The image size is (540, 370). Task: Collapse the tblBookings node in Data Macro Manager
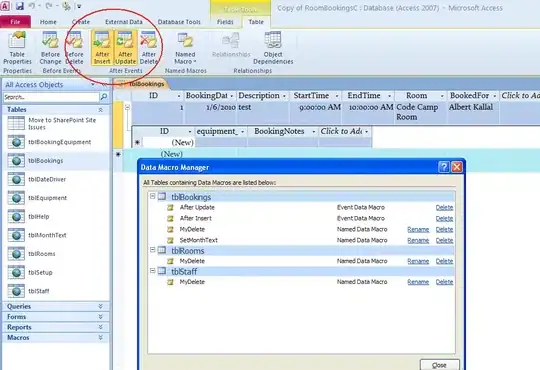153,196
